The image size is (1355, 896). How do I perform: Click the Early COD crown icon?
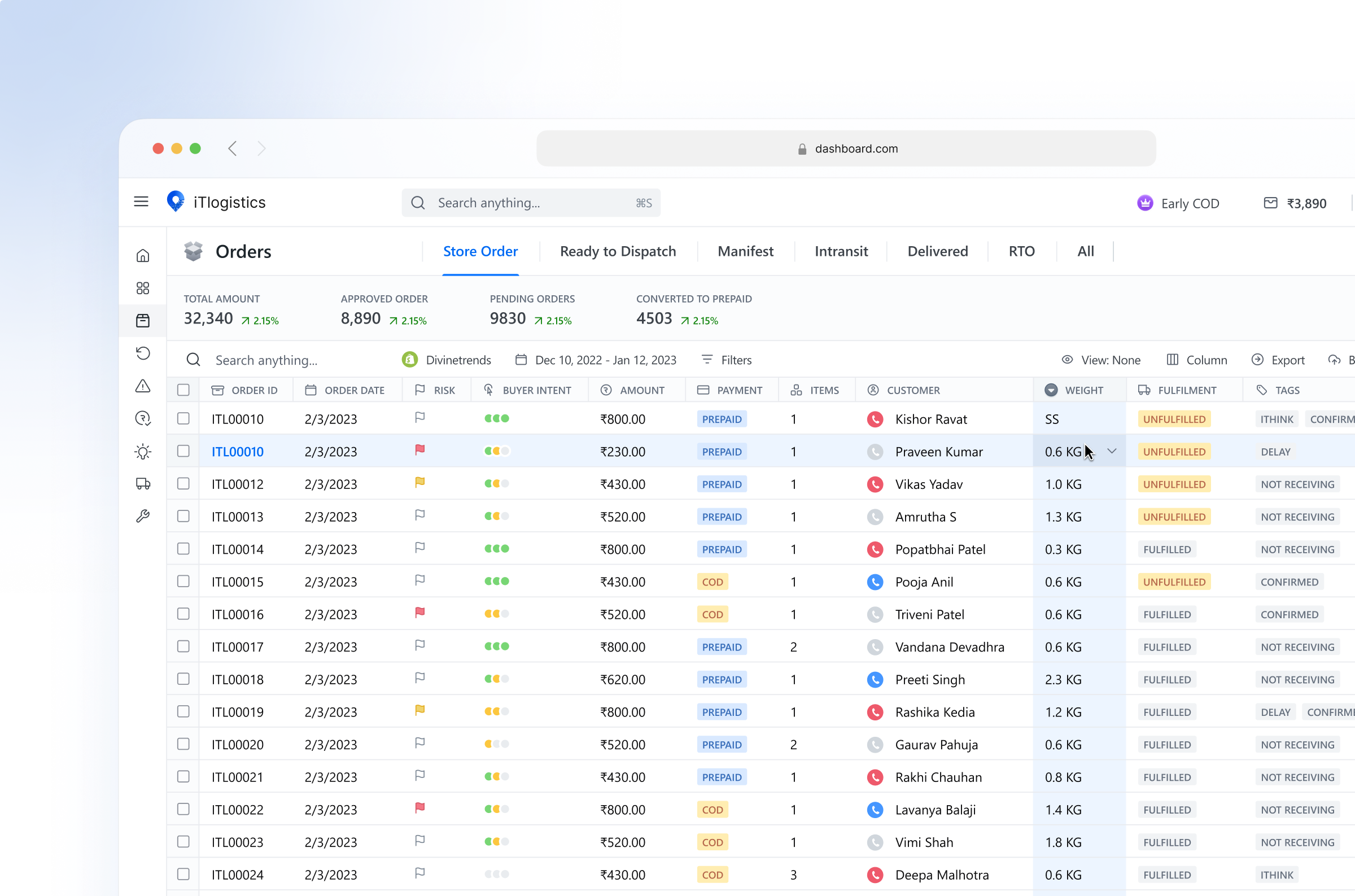[1145, 203]
